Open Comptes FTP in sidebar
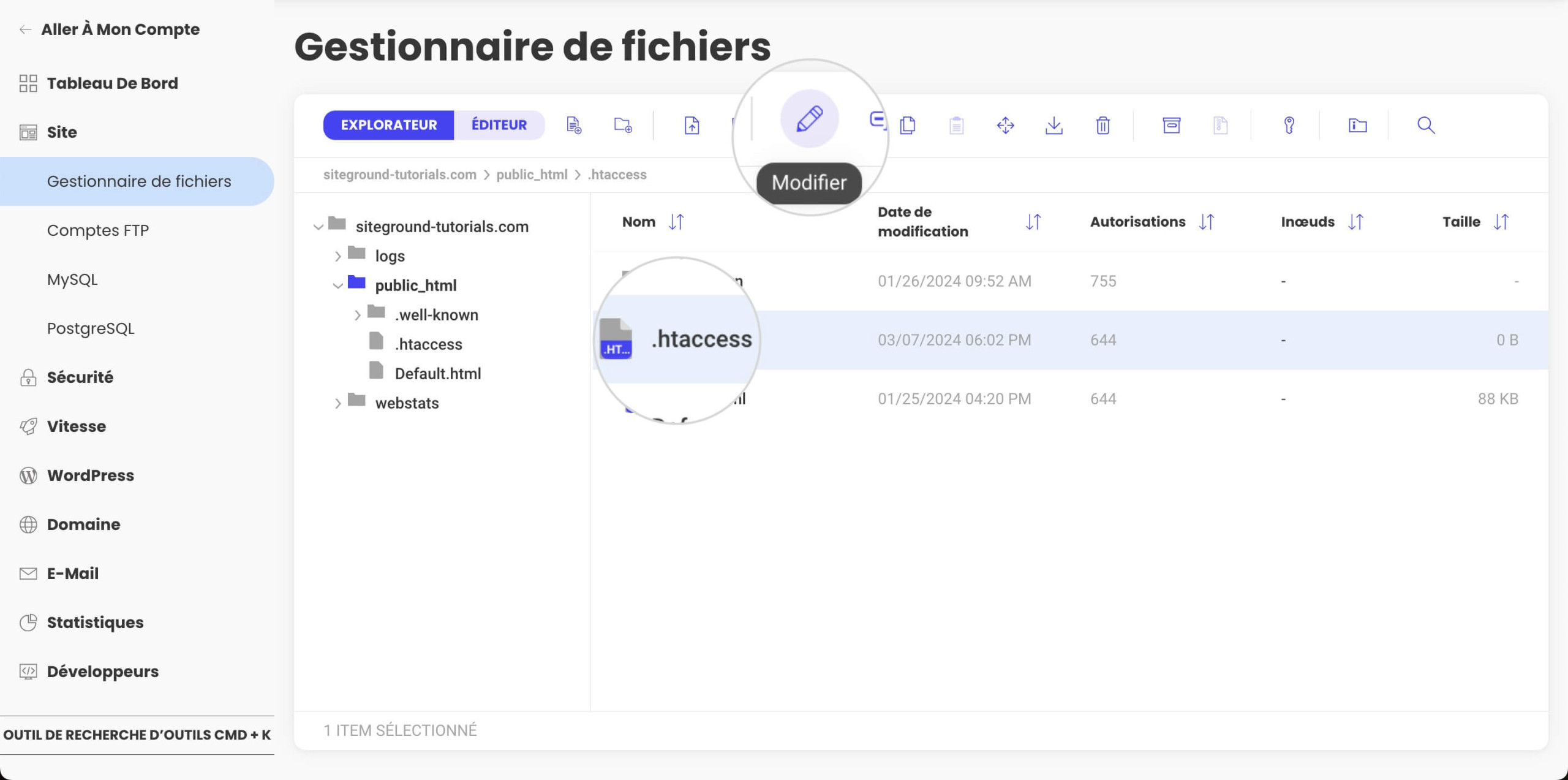Screen dimensions: 1568x780 (98, 230)
